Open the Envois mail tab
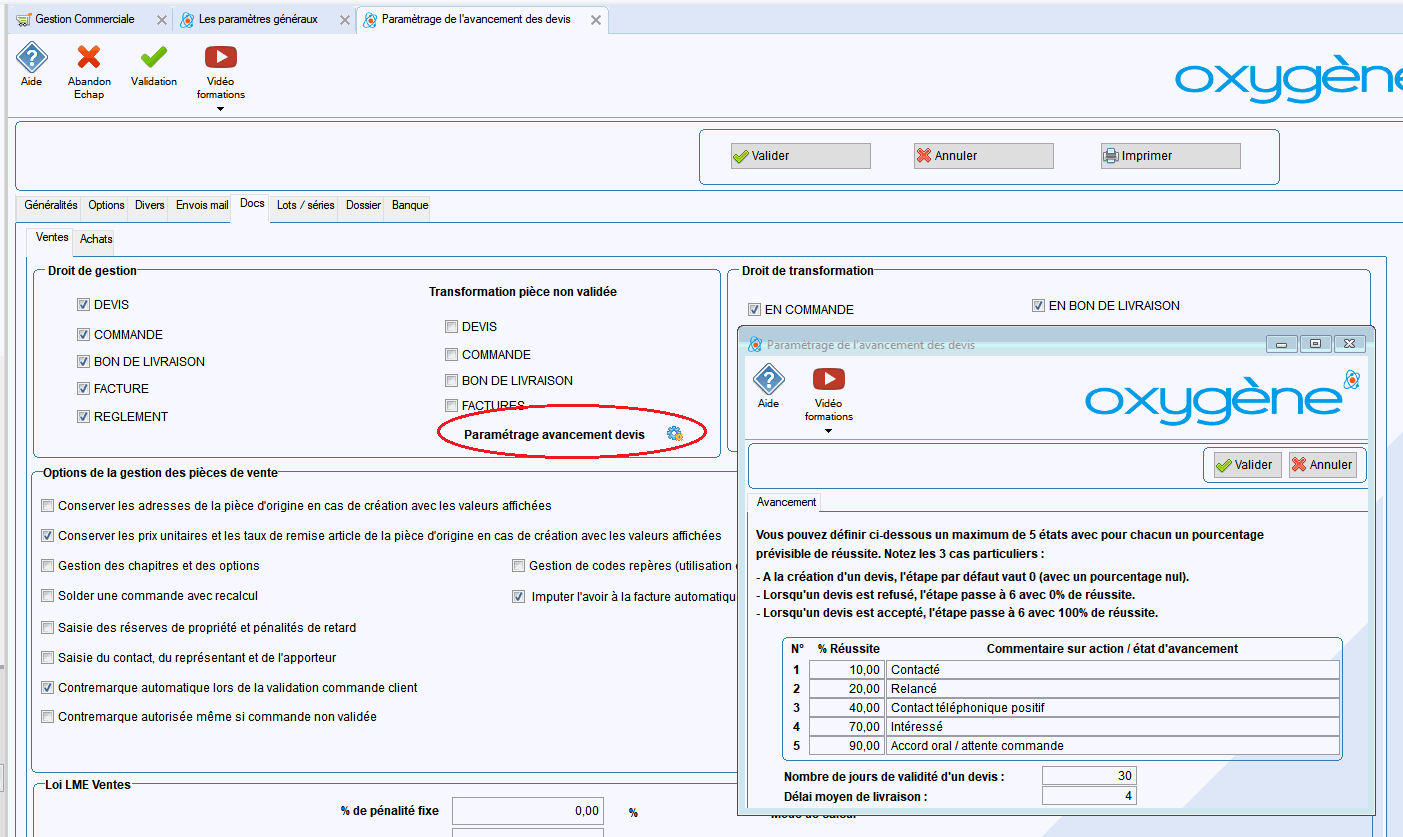Viewport: 1403px width, 837px height. coord(202,205)
